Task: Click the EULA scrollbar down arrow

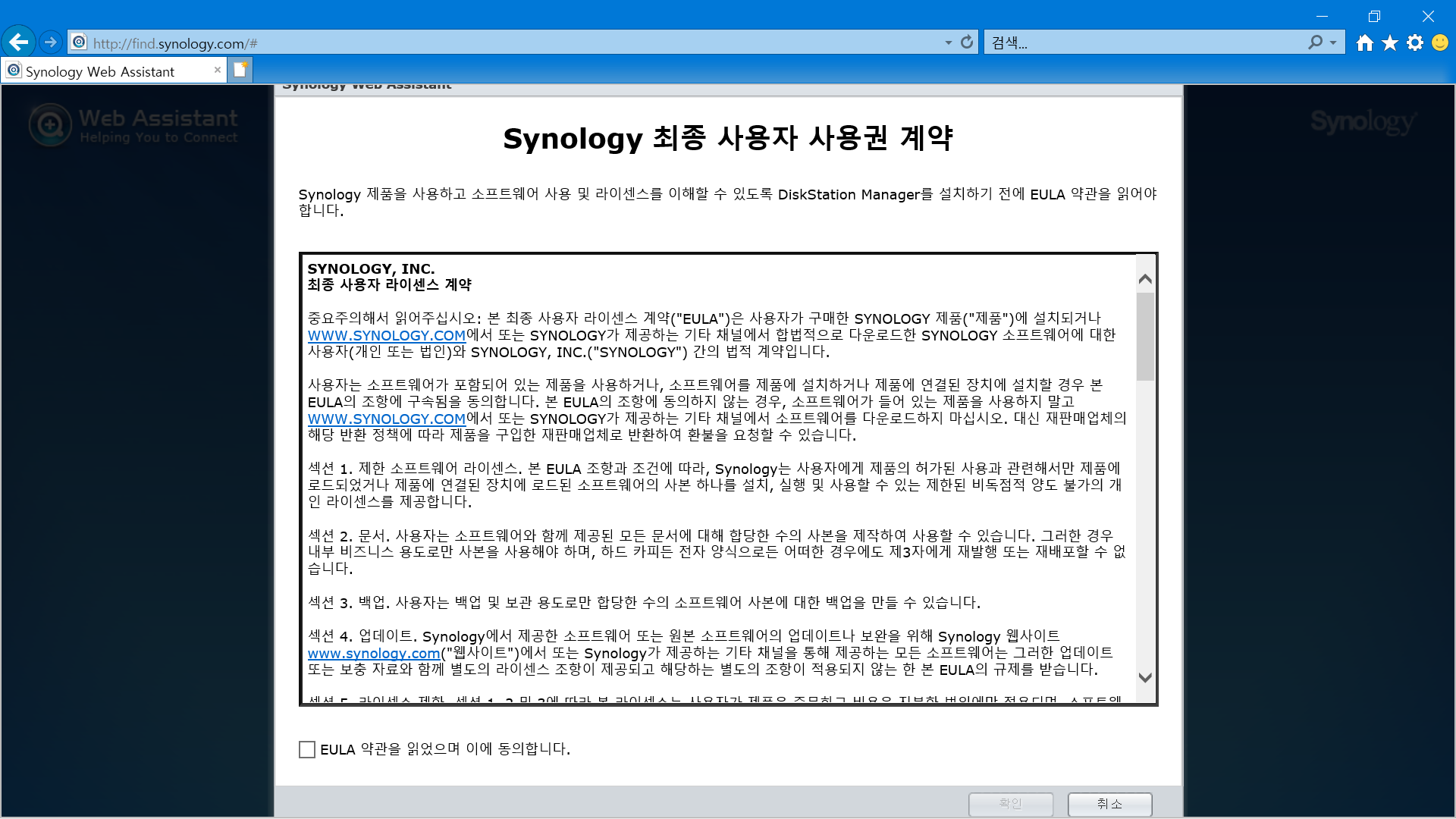Action: [1145, 678]
